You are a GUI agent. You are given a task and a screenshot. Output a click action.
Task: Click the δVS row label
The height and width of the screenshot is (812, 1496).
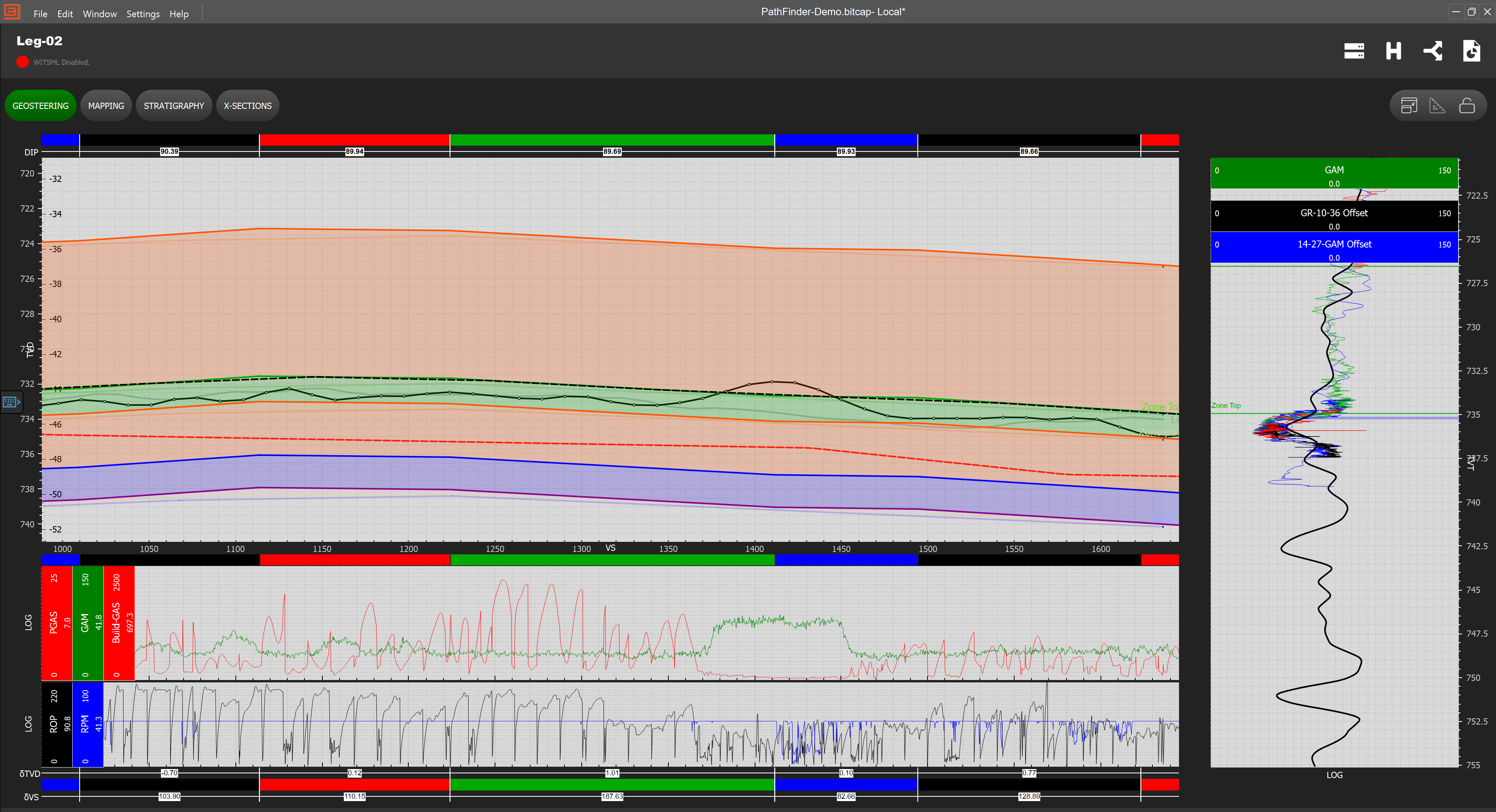pyautogui.click(x=31, y=797)
